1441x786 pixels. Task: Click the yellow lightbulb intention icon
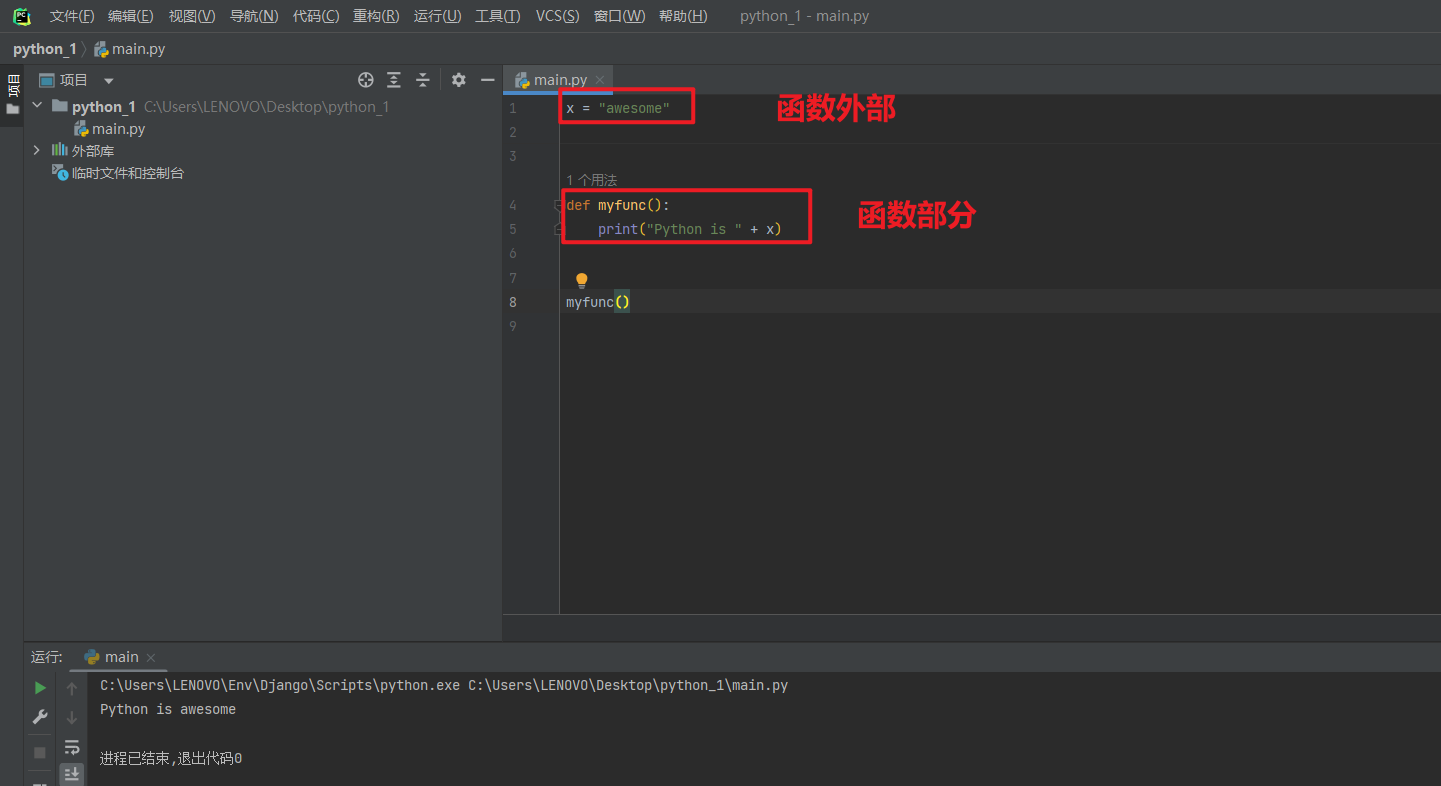coord(582,281)
